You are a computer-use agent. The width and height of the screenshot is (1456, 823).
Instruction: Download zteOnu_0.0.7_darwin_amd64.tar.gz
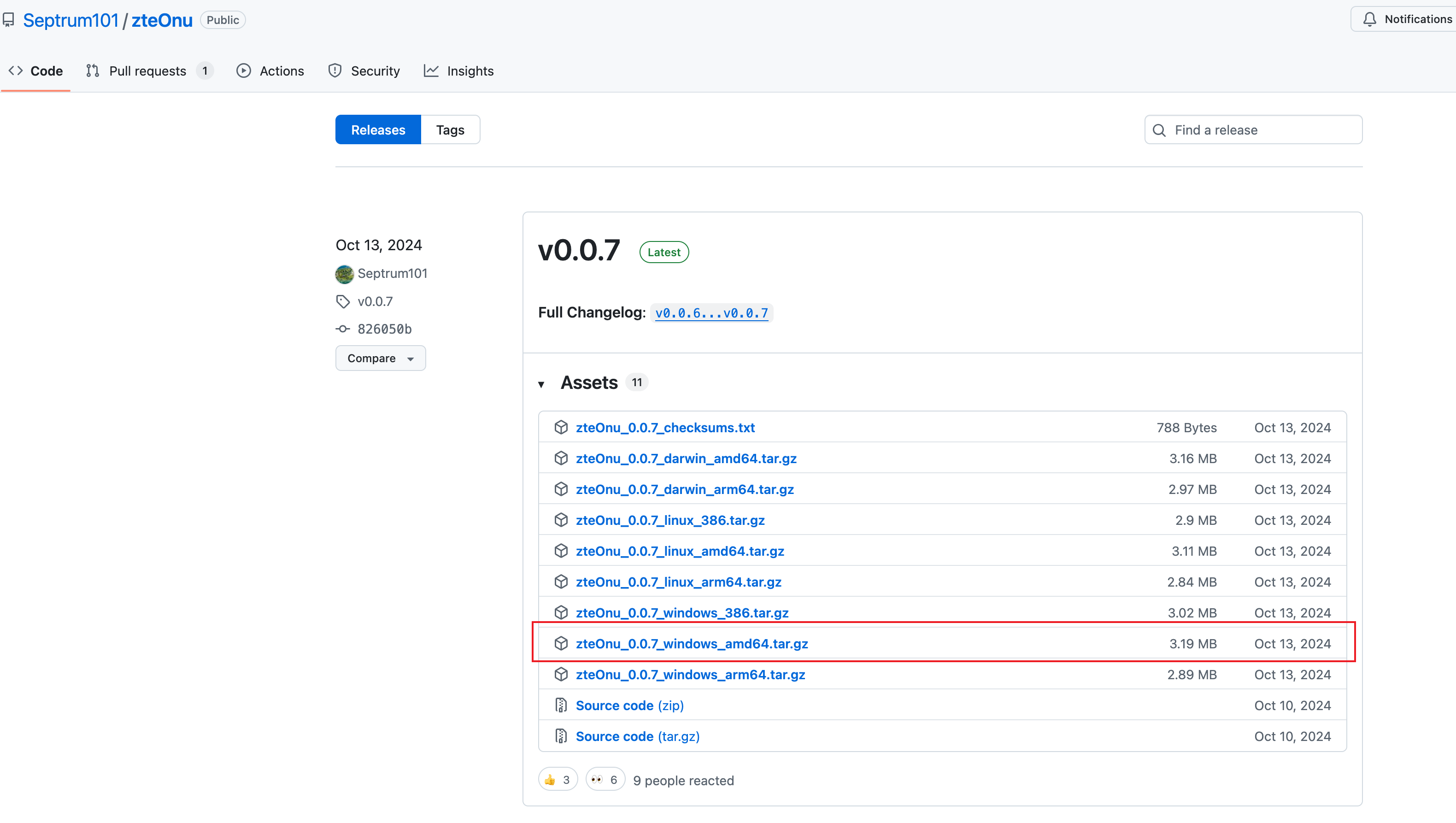pyautogui.click(x=686, y=459)
